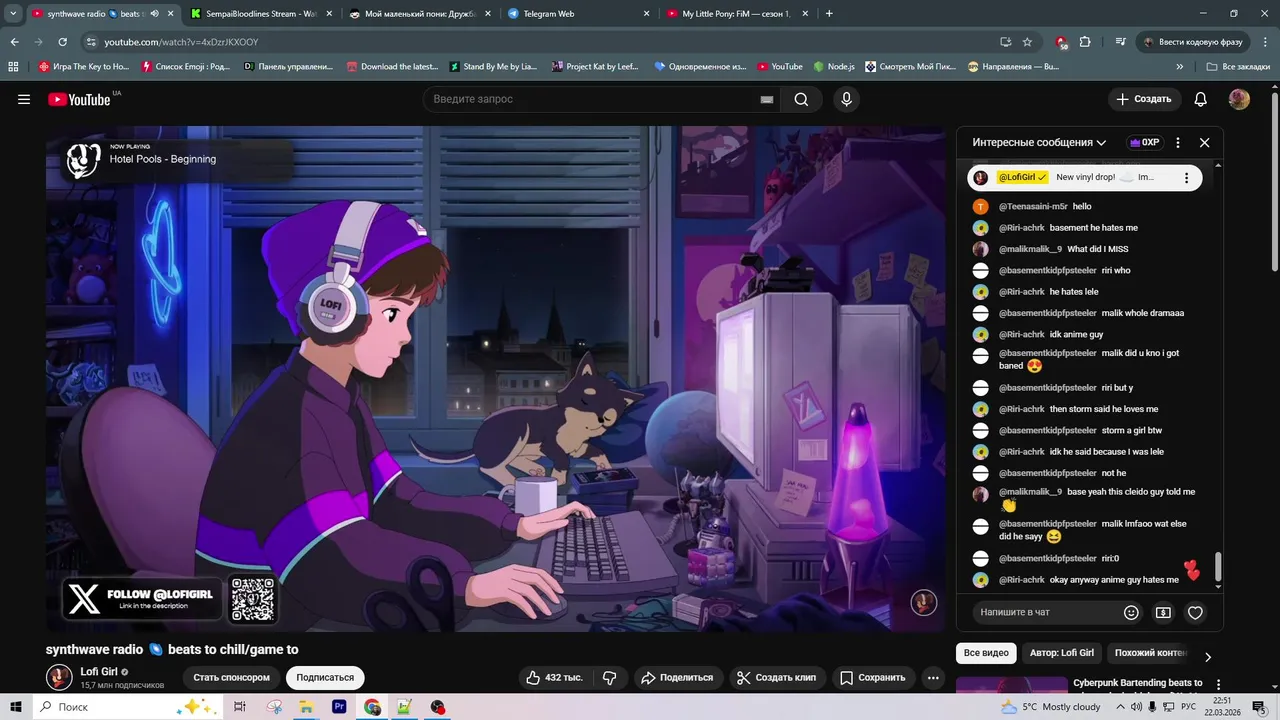Focus the Напишите в чат input
The image size is (1280, 720).
[1045, 612]
